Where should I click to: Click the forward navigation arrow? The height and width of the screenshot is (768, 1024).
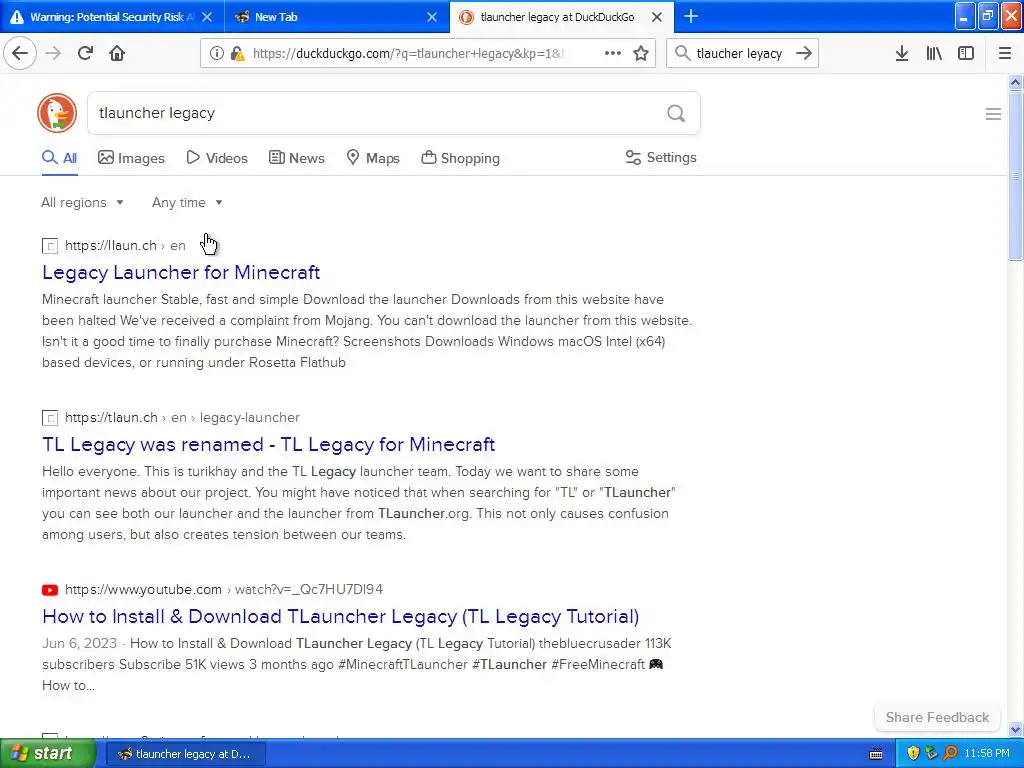(53, 53)
